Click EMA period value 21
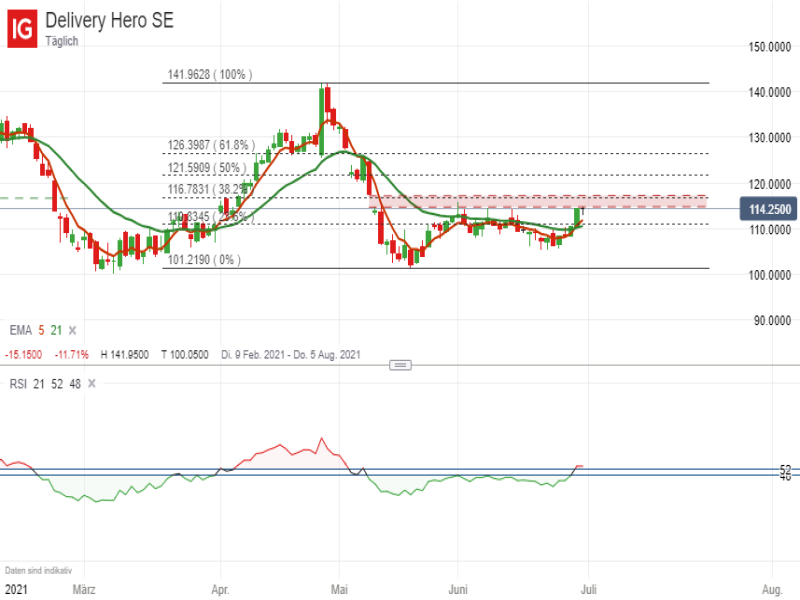The width and height of the screenshot is (800, 600). tap(56, 331)
